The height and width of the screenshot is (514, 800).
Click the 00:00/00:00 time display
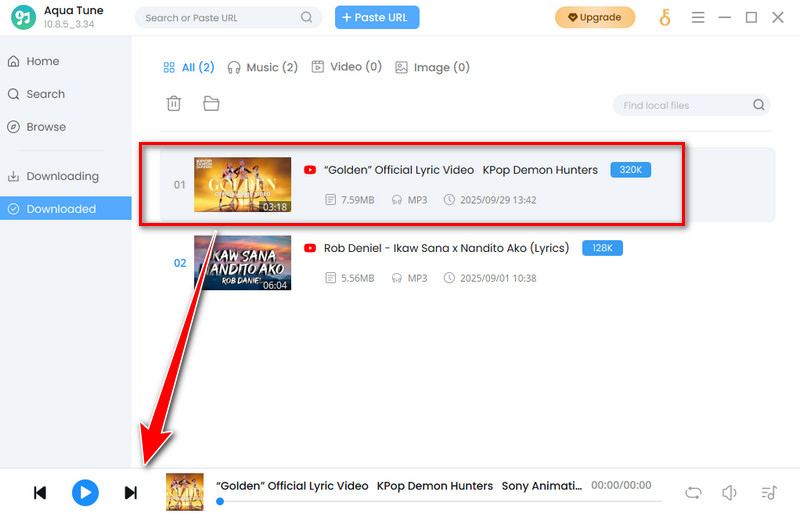click(x=621, y=485)
